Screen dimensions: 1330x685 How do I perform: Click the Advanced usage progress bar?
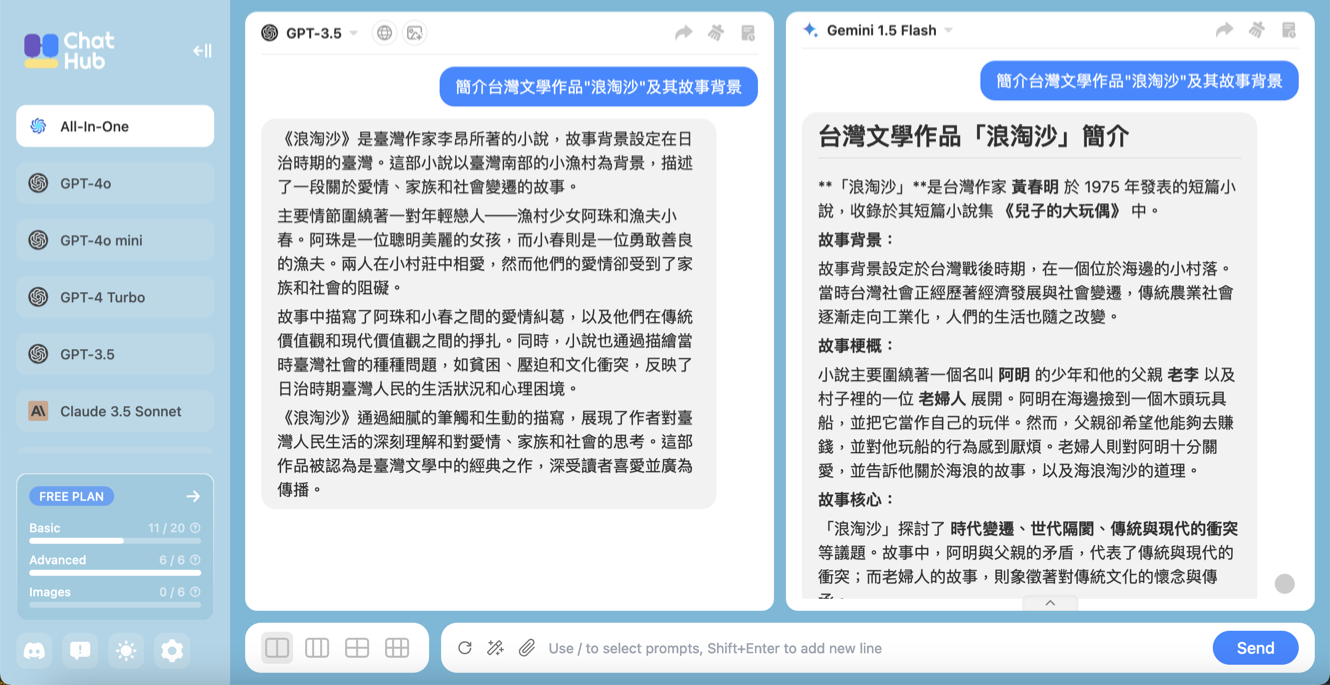click(115, 573)
